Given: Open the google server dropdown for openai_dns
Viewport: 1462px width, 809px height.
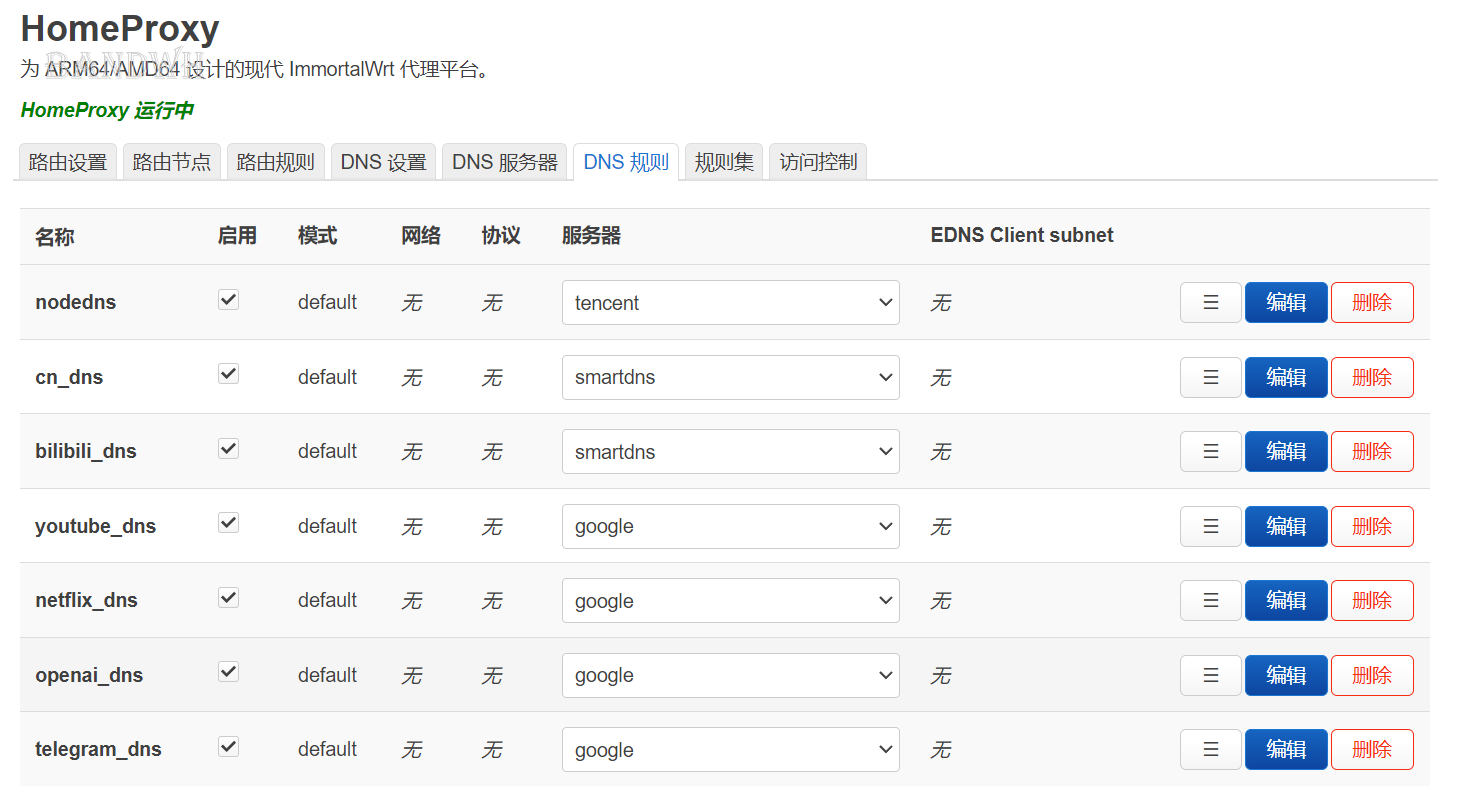Looking at the screenshot, I should tap(730, 675).
